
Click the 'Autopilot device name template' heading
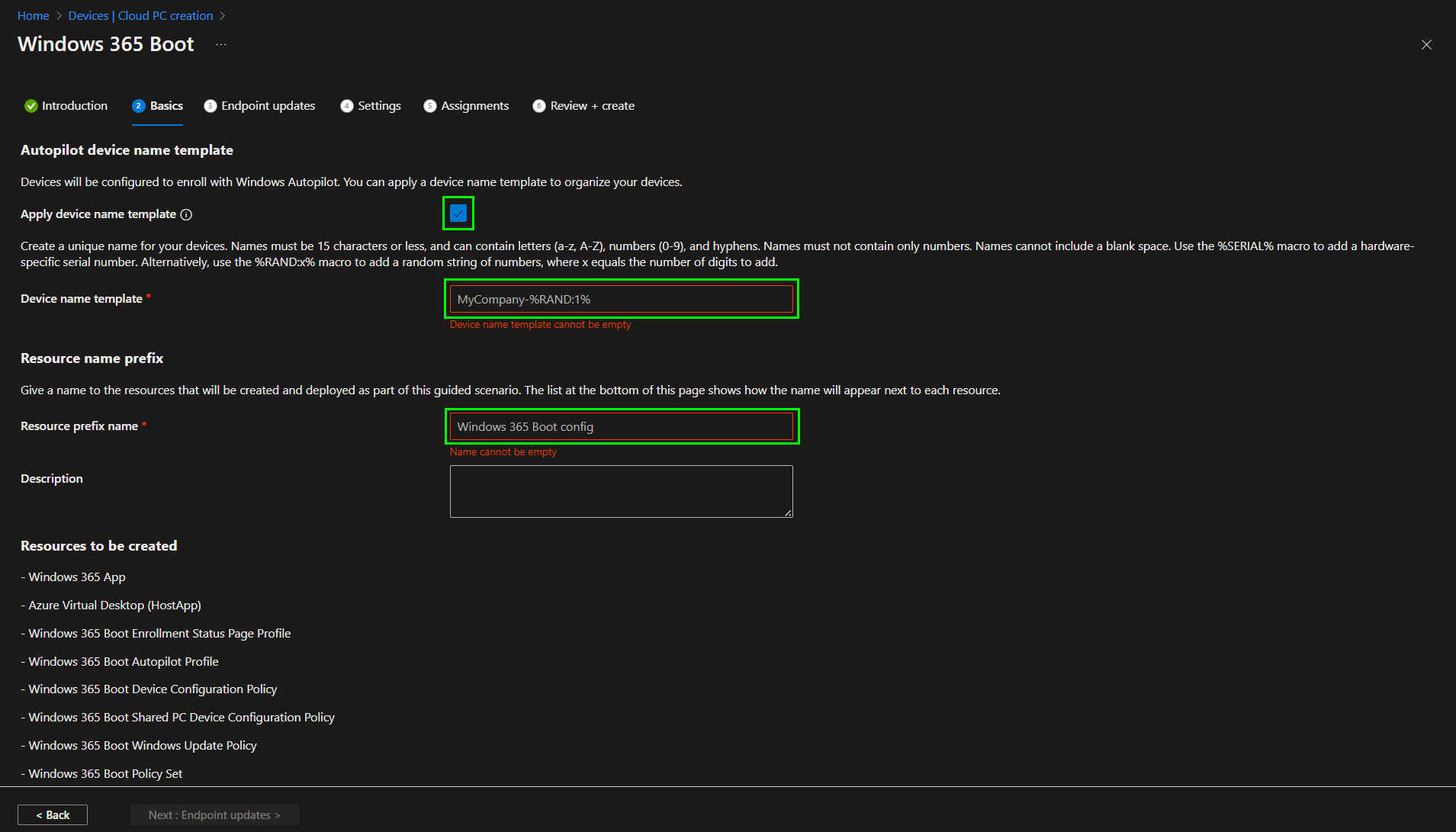pyautogui.click(x=127, y=150)
